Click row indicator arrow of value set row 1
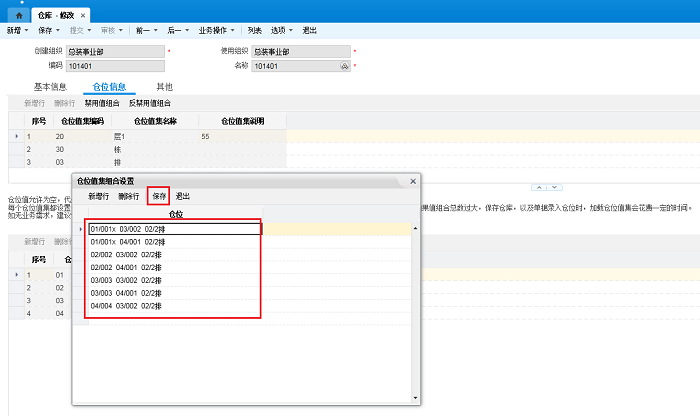 pos(17,136)
